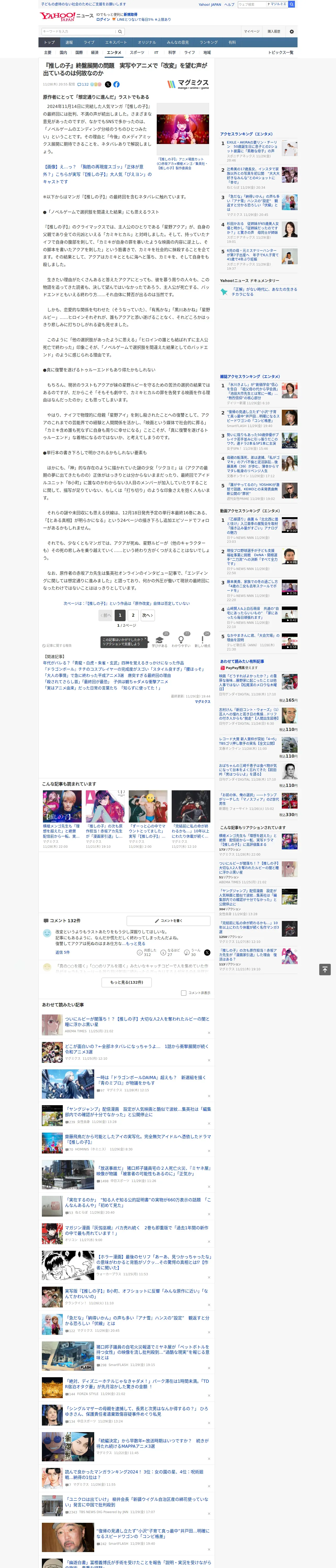
Task: Click the web search magnifier button at top
Action: point(292,4)
